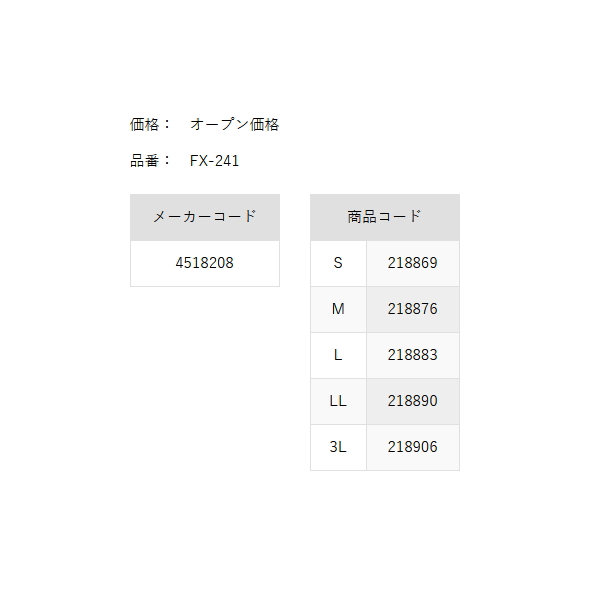The height and width of the screenshot is (600, 600).
Task: Select size LL cell
Action: click(x=338, y=401)
